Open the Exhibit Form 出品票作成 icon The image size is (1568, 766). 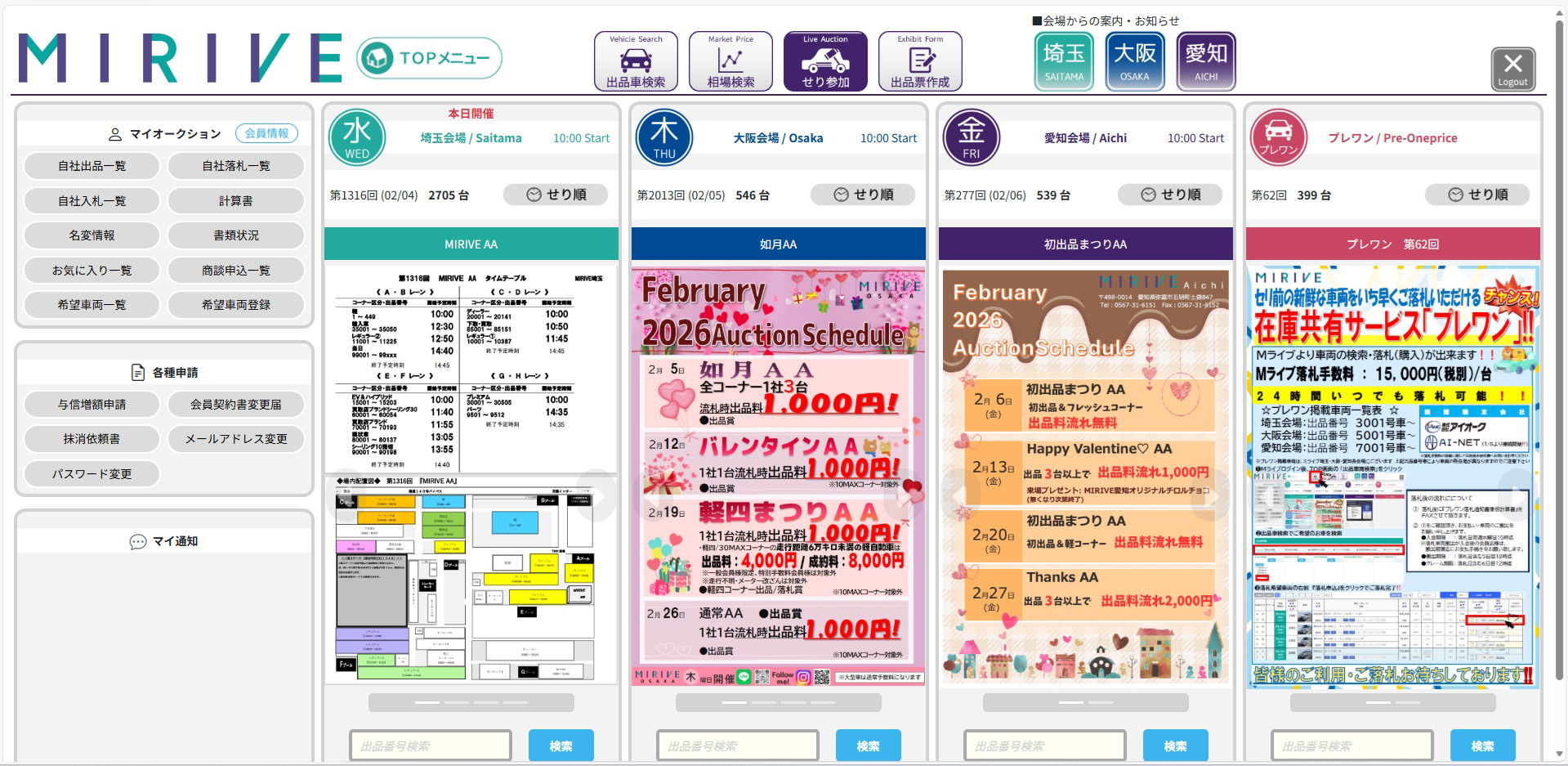920,61
